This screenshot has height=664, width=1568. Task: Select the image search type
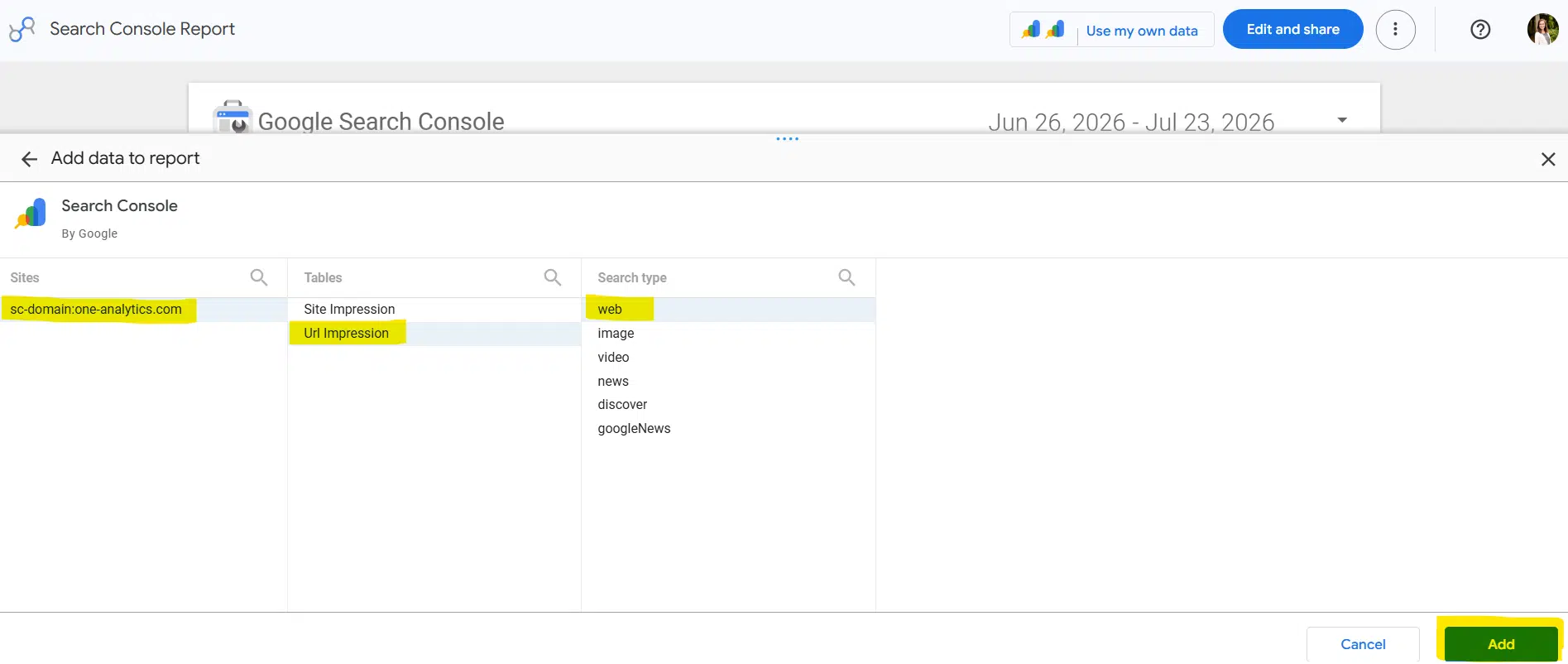[728, 334]
